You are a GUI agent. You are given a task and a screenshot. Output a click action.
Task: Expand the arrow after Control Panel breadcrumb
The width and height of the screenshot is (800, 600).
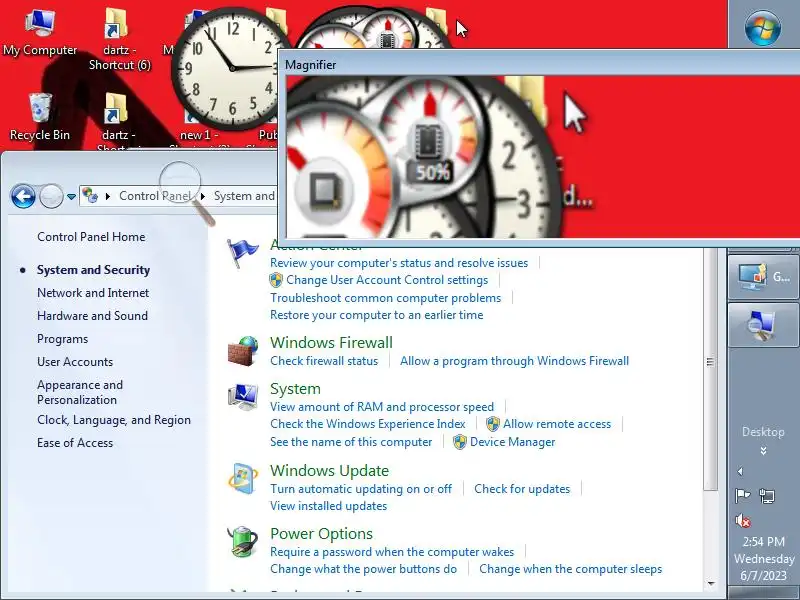(203, 196)
